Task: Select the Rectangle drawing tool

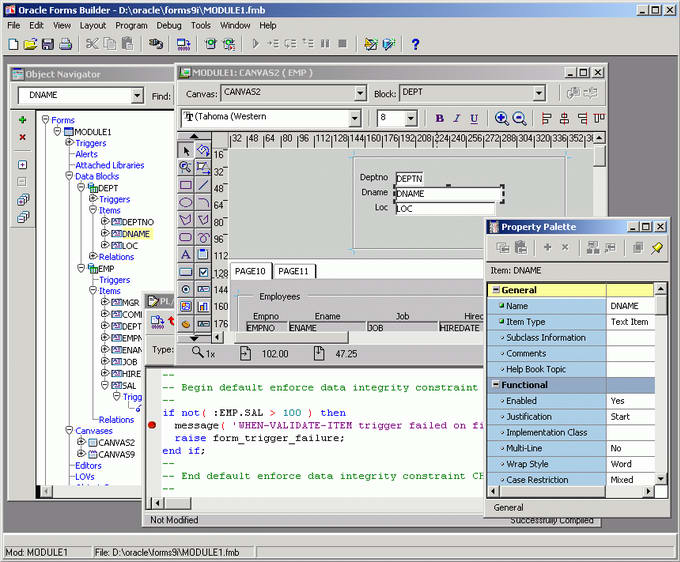Action: click(186, 185)
